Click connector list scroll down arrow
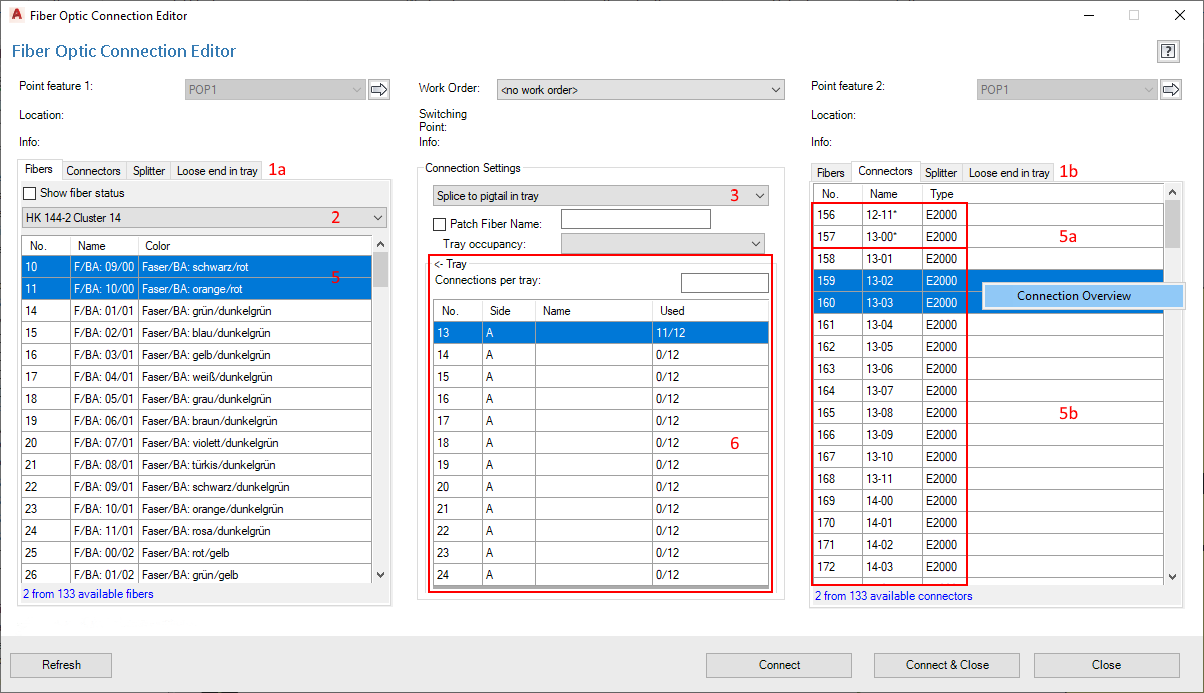This screenshot has height=693, width=1204. click(1173, 577)
